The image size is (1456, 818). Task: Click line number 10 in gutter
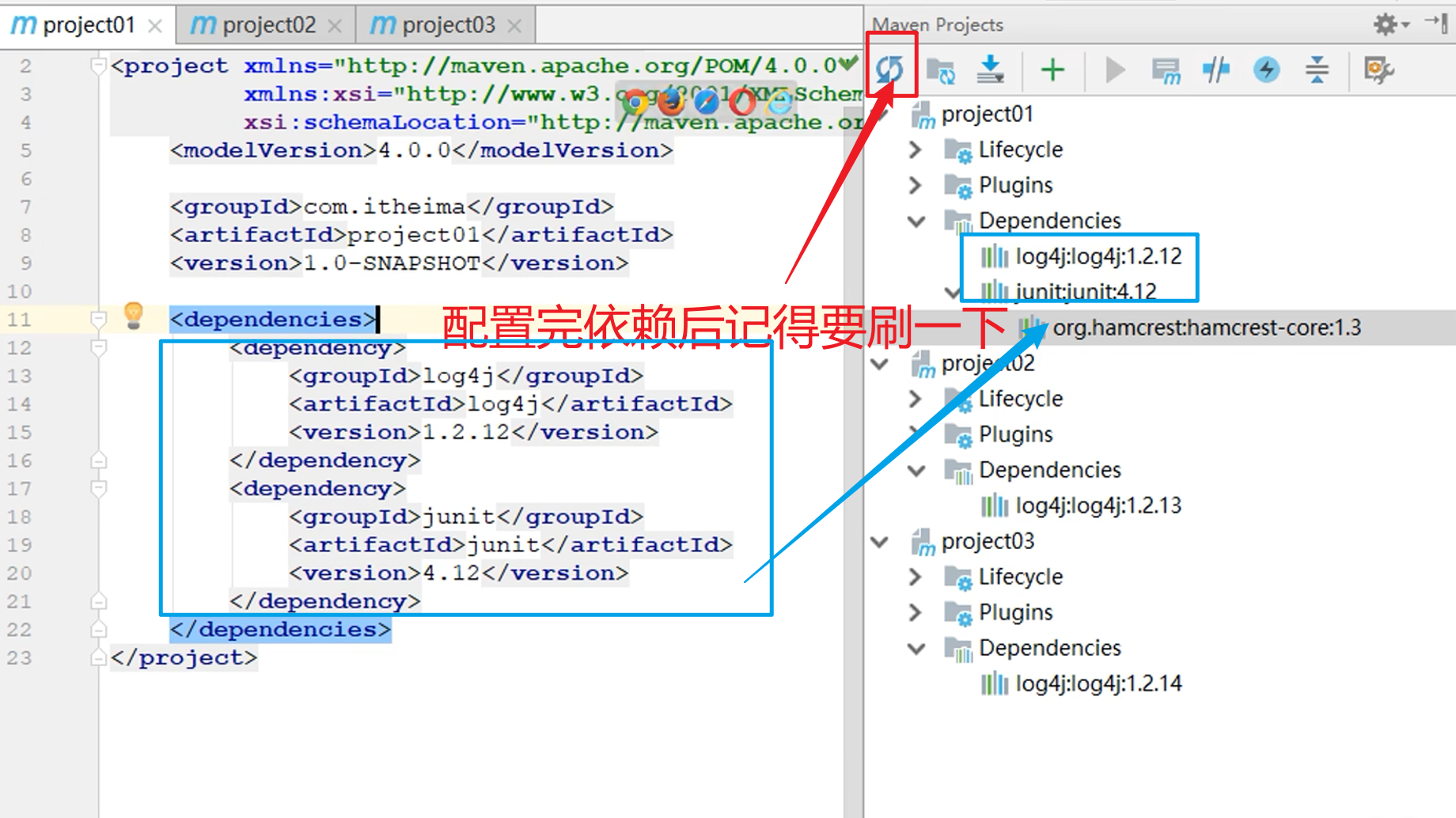[20, 291]
